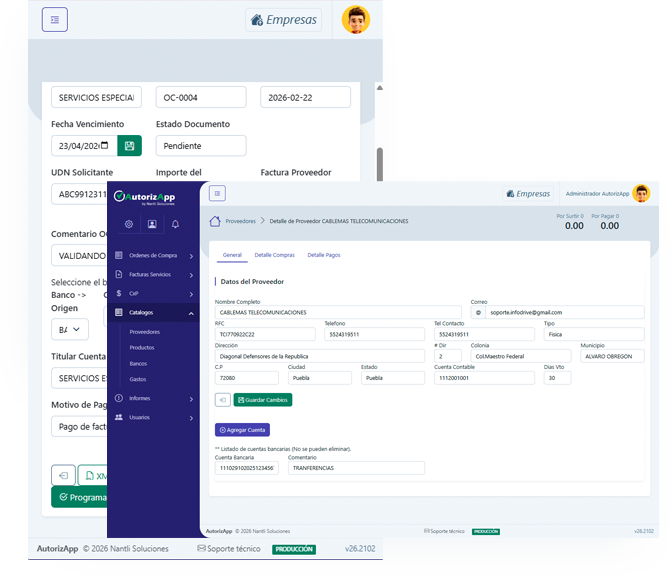671x576 pixels.
Task: Click scroll up arrow in back window
Action: pos(380,88)
